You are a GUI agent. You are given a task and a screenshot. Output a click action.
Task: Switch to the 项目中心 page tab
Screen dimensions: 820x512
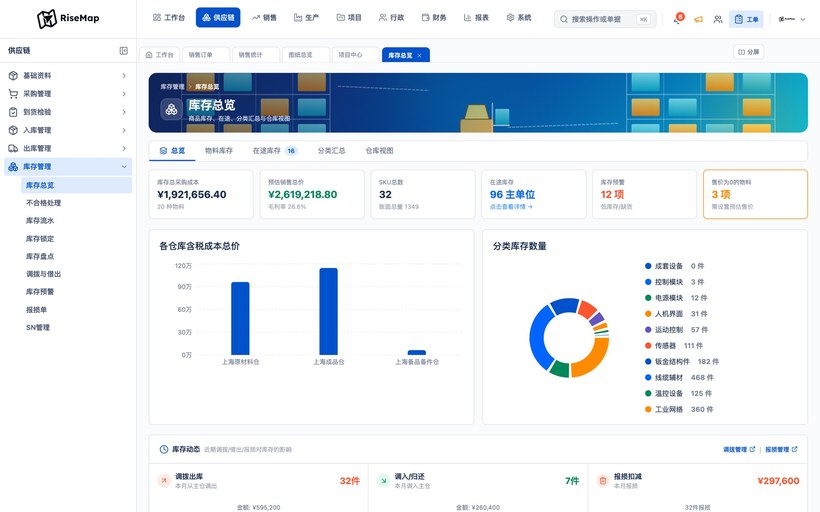point(355,55)
